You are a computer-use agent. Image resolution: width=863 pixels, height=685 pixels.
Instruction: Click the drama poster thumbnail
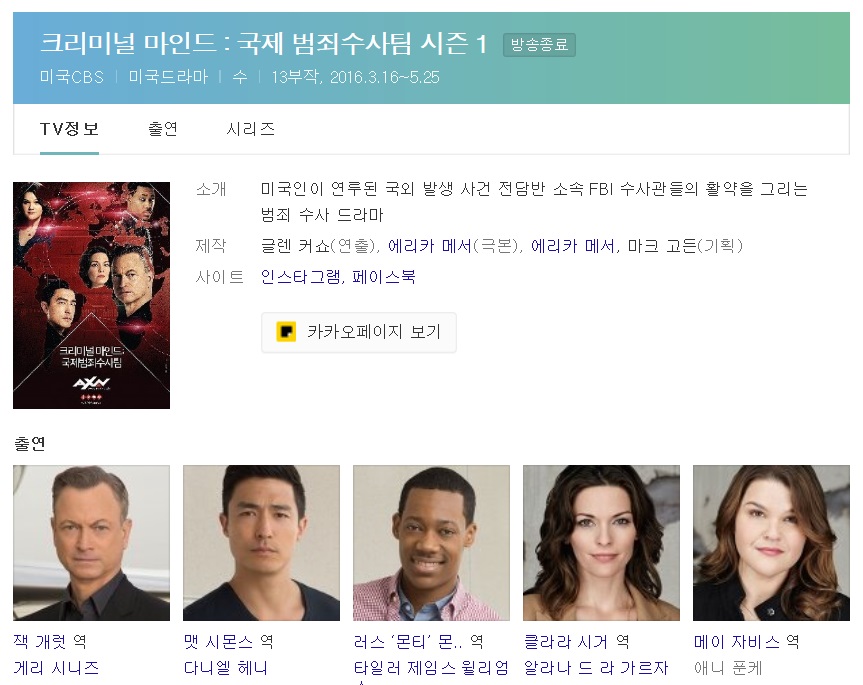[91, 295]
